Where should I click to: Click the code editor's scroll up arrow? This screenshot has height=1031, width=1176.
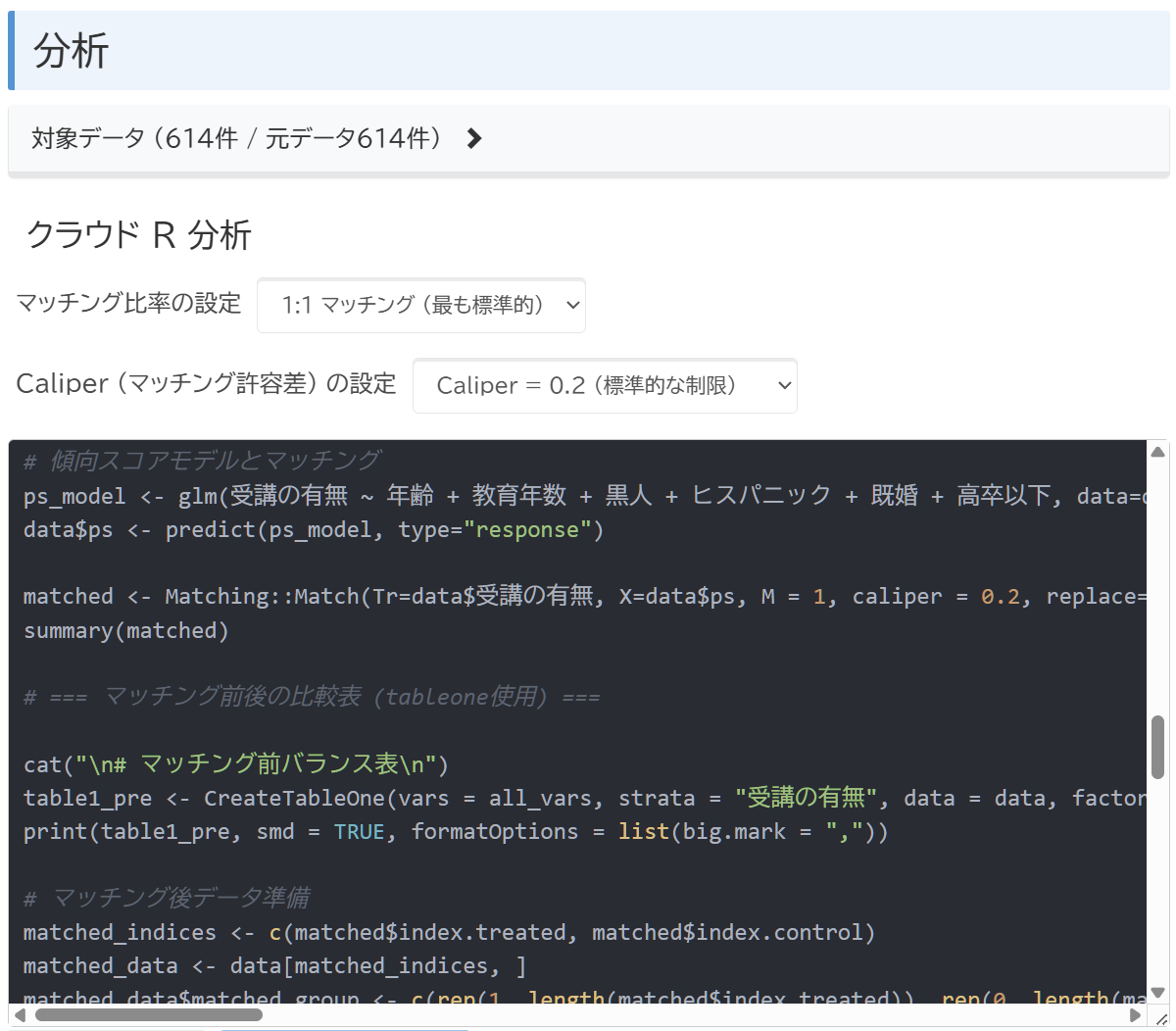coord(1157,452)
